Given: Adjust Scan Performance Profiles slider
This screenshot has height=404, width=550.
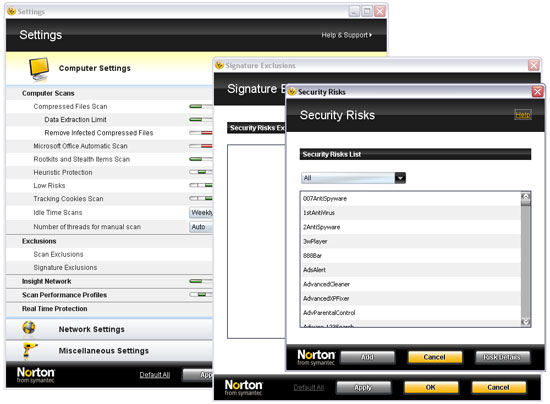Looking at the screenshot, I should click(201, 295).
